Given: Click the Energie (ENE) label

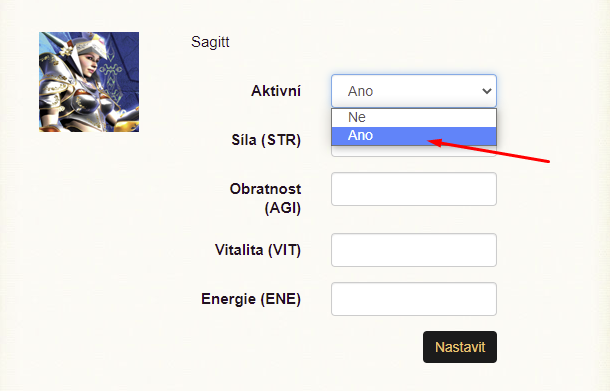Looking at the screenshot, I should point(251,299).
